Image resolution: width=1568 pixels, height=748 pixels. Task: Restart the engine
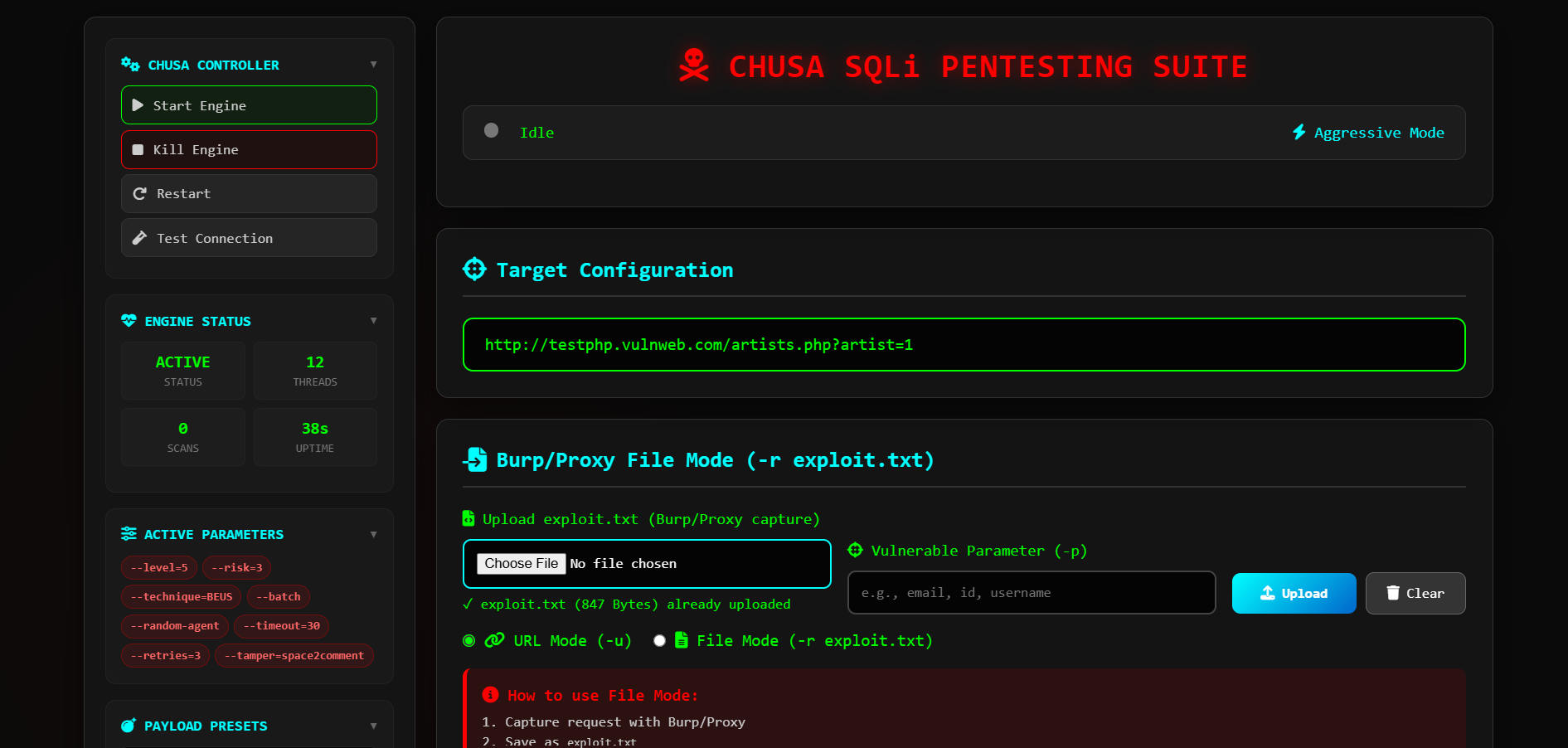[249, 193]
